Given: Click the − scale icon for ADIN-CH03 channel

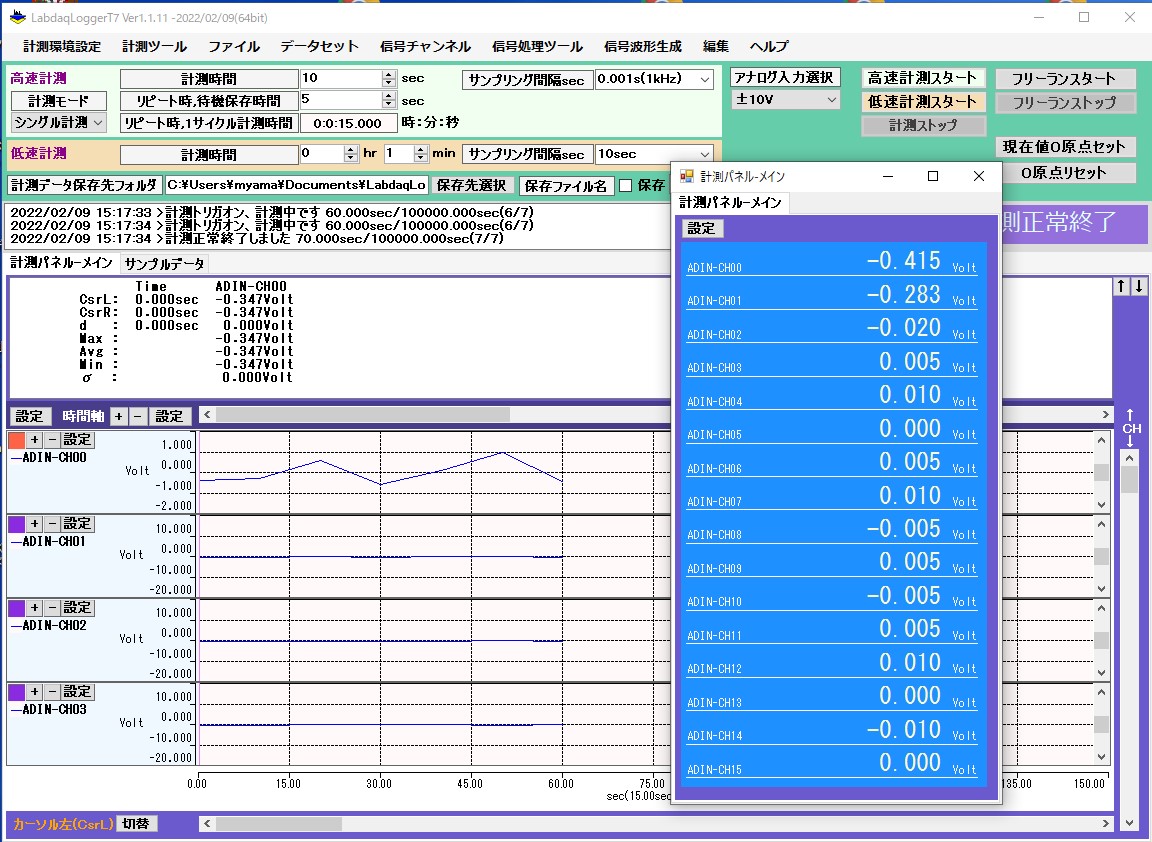Looking at the screenshot, I should coord(50,692).
